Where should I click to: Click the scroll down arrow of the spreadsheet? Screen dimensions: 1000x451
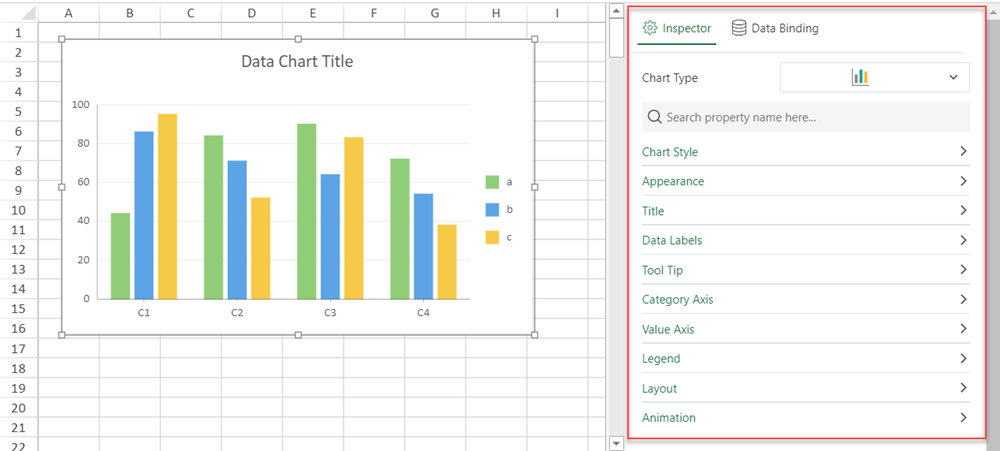(616, 444)
